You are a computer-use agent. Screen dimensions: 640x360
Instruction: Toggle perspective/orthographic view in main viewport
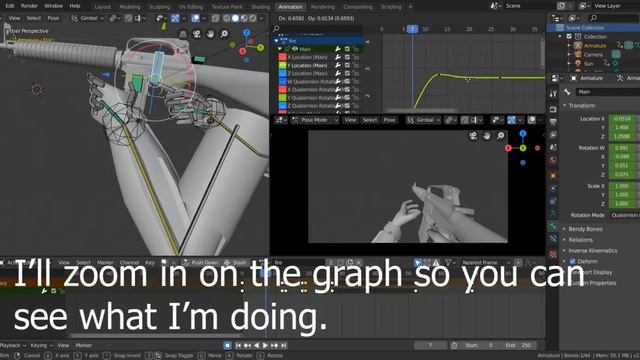(x=183, y=34)
